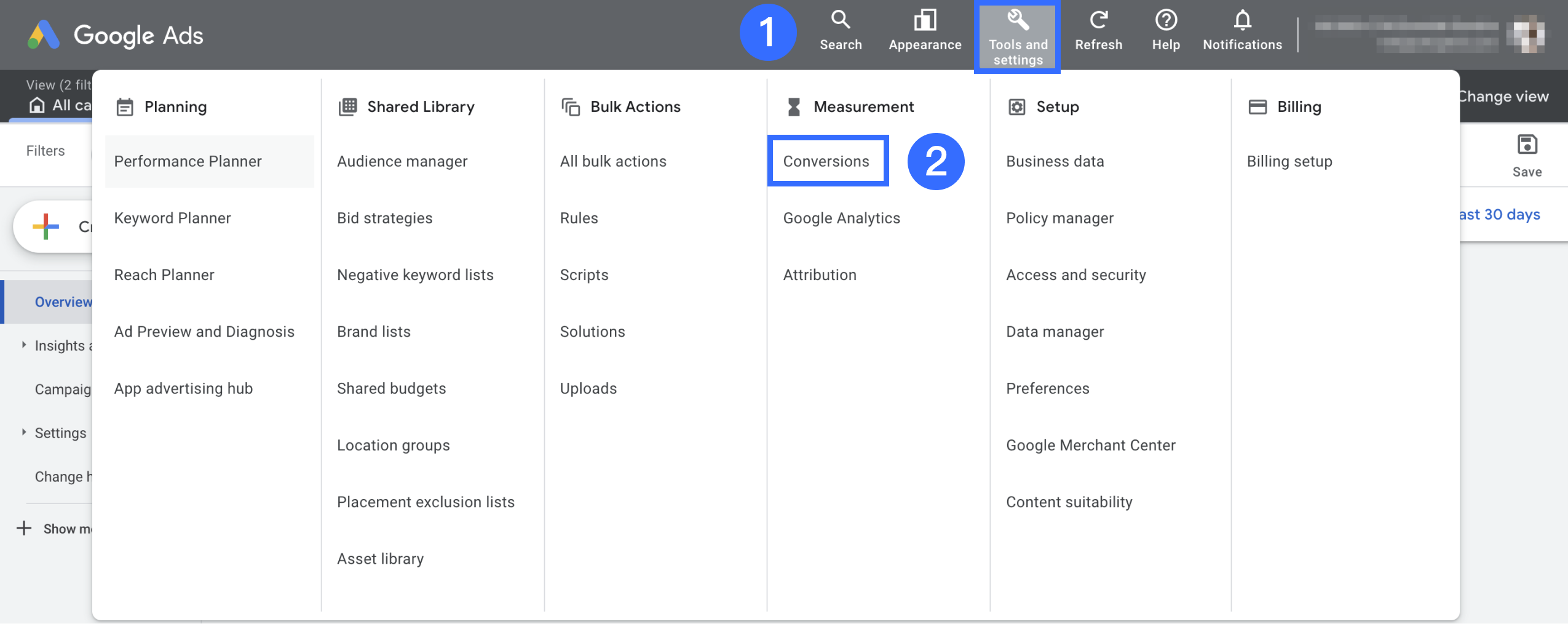Open Performance Planner
1568x624 pixels.
[209, 161]
